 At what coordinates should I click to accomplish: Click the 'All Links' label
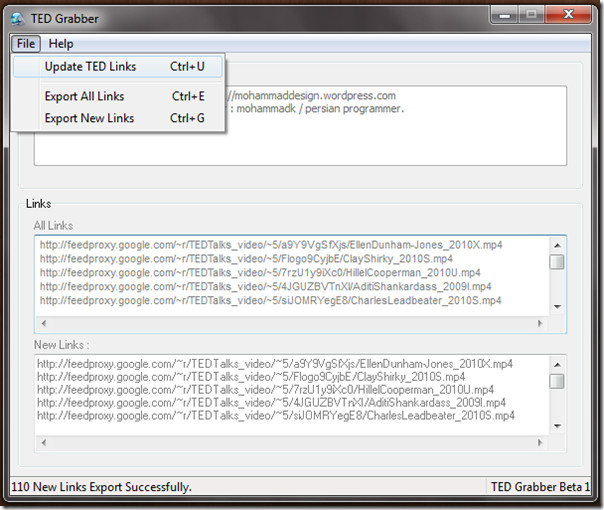point(53,226)
